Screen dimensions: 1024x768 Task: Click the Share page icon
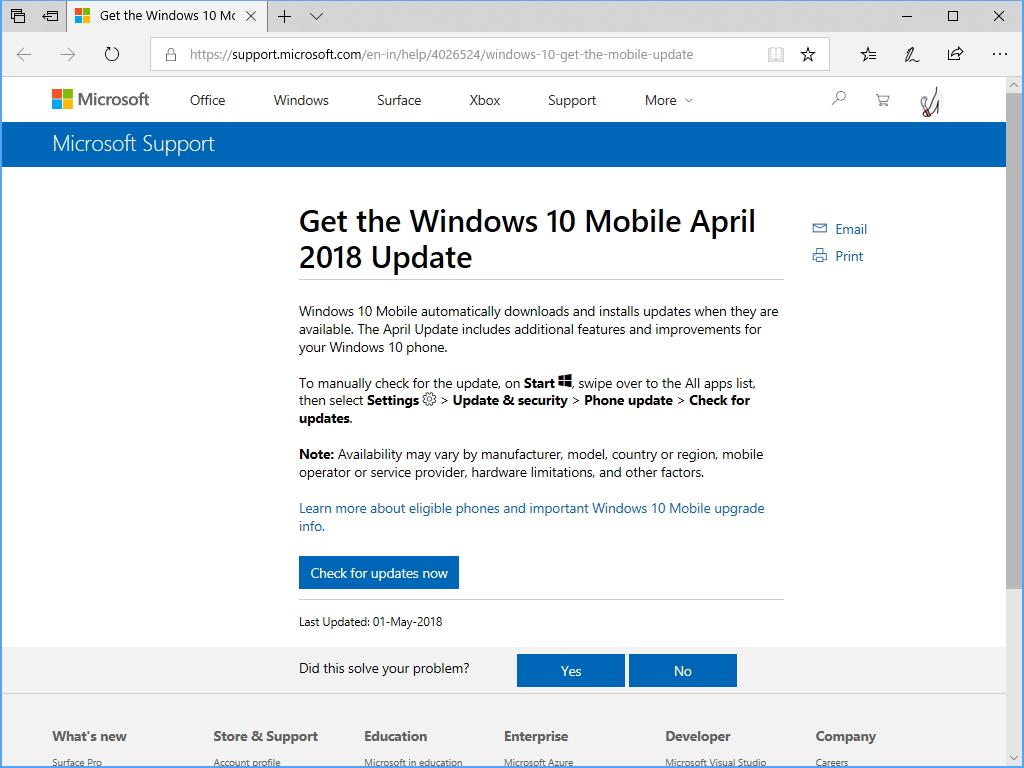pos(955,54)
